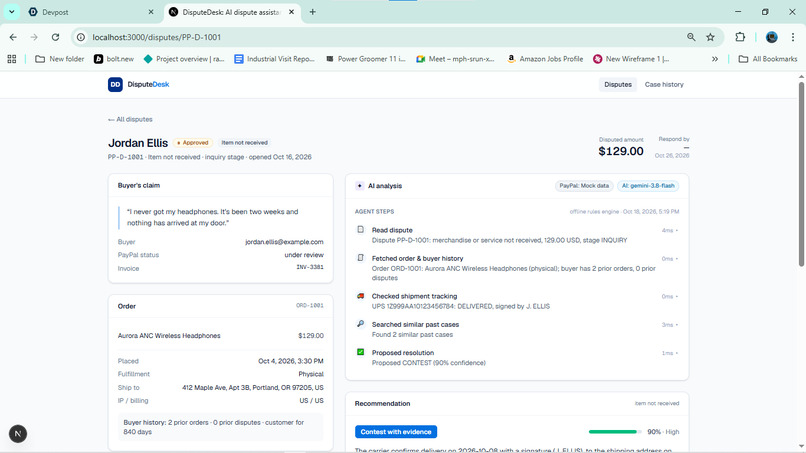Click the Proposed resolution green check icon
The height and width of the screenshot is (453, 806).
pos(360,352)
